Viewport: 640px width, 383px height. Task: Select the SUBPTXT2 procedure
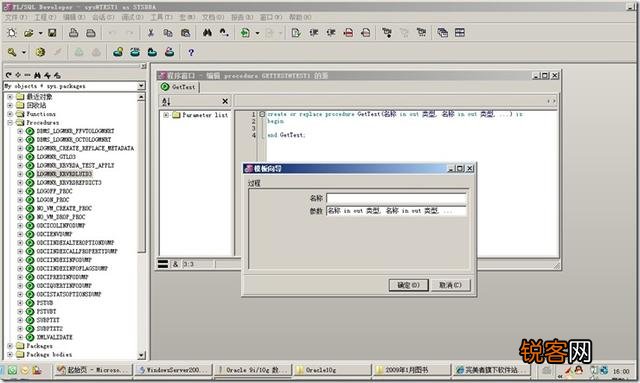pos(50,329)
